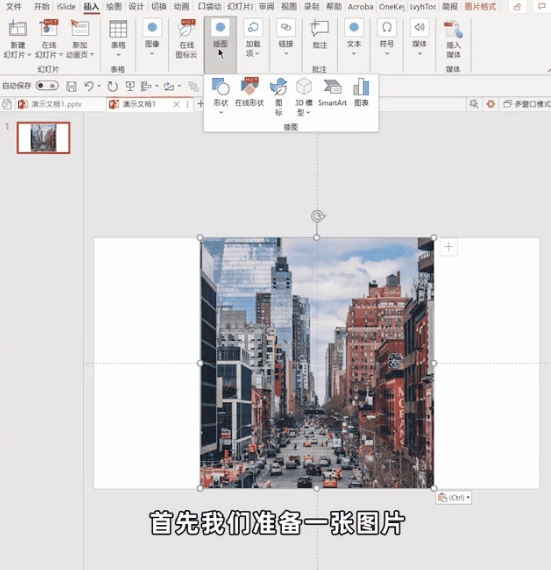Open the 形状 shapes gallery
Image resolution: width=551 pixels, height=570 pixels.
221,96
